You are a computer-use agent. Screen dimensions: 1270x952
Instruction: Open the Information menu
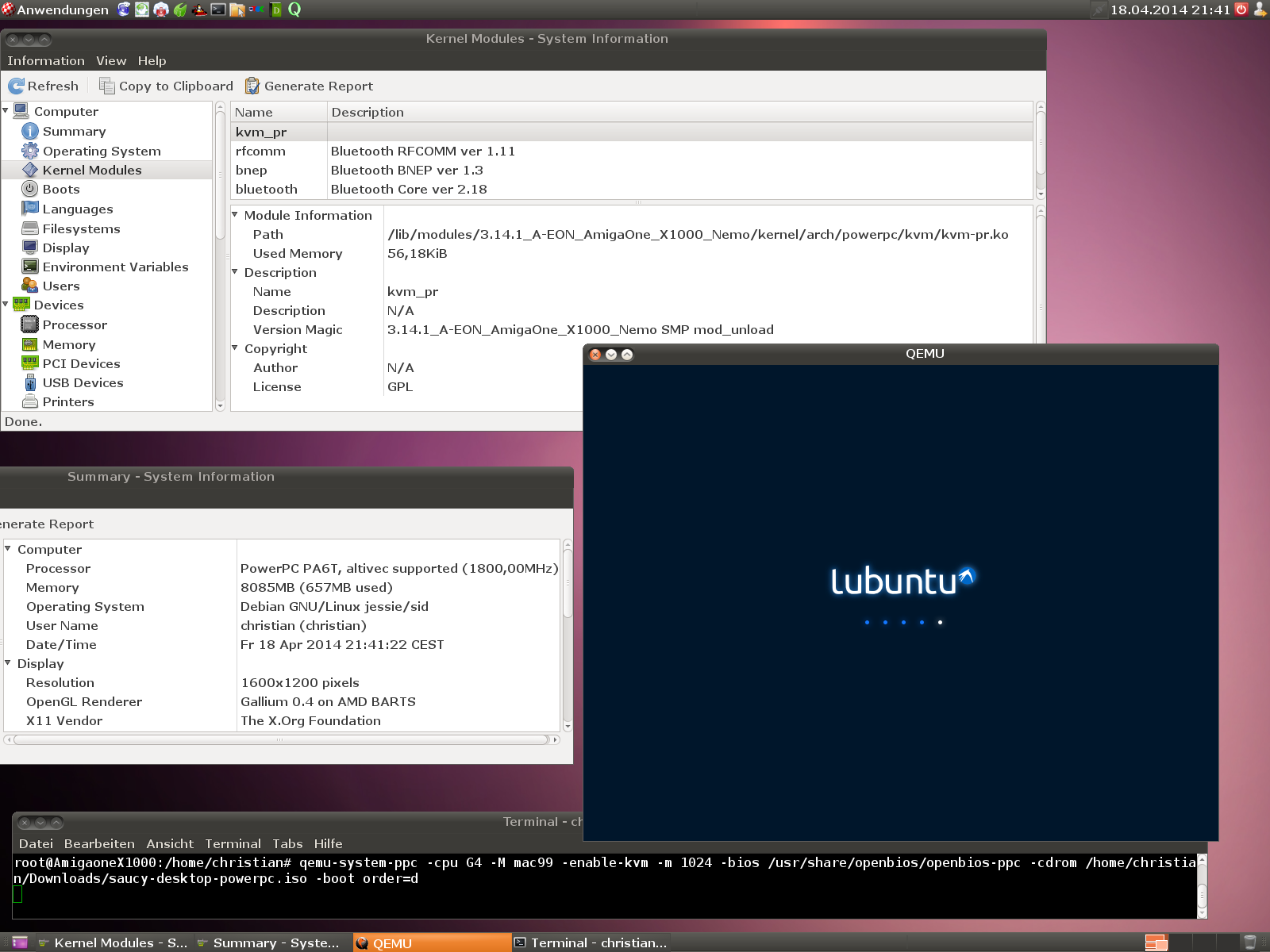45,61
